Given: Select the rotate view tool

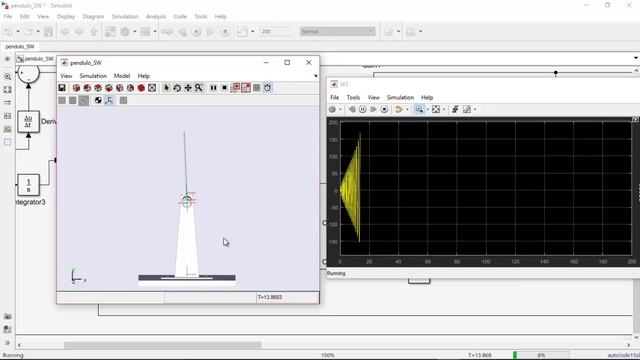Looking at the screenshot, I should [x=177, y=88].
